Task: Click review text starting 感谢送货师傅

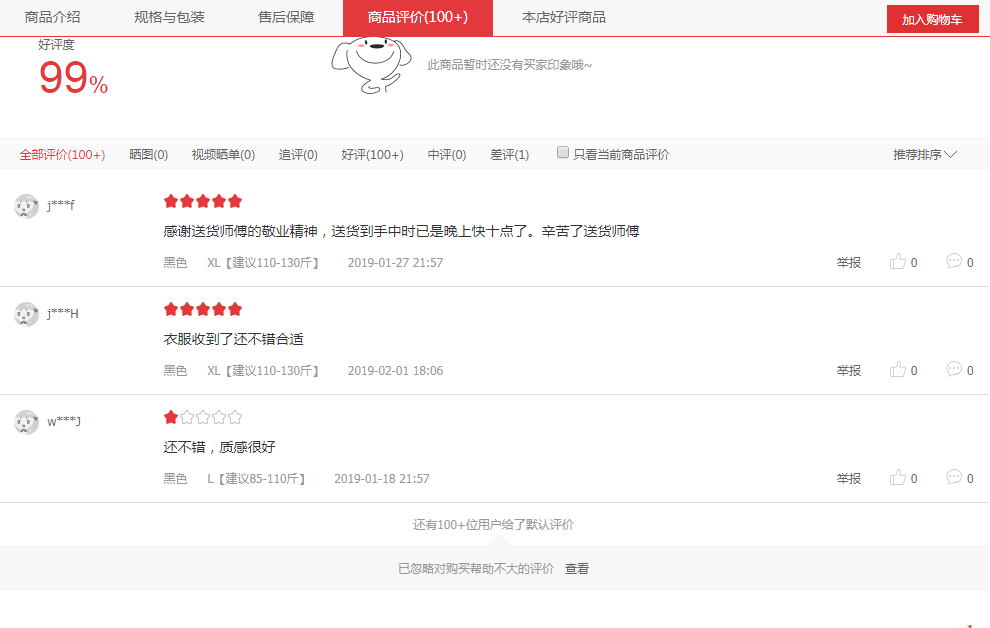Action: [402, 231]
